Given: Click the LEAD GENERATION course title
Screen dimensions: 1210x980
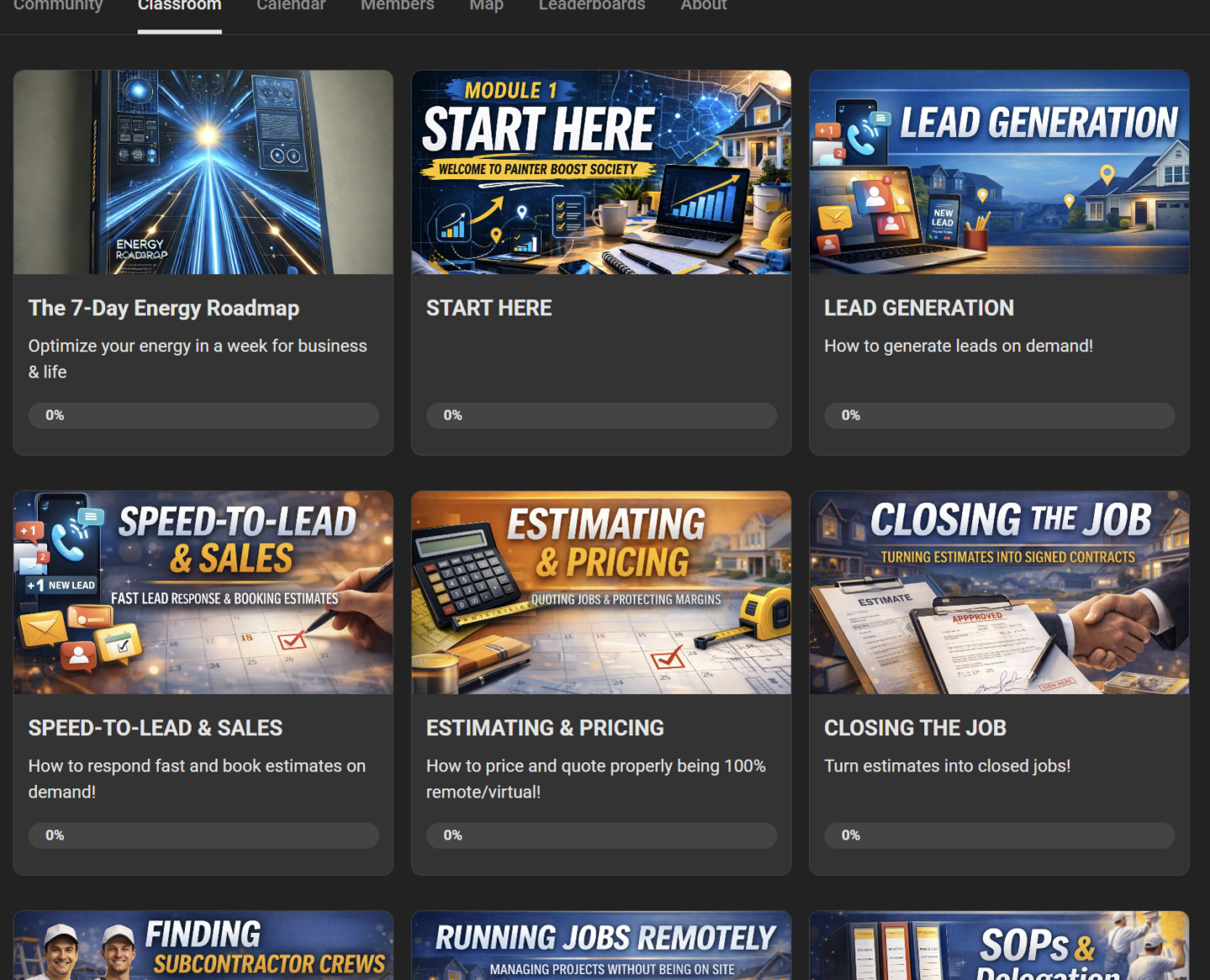Looking at the screenshot, I should pos(918,308).
